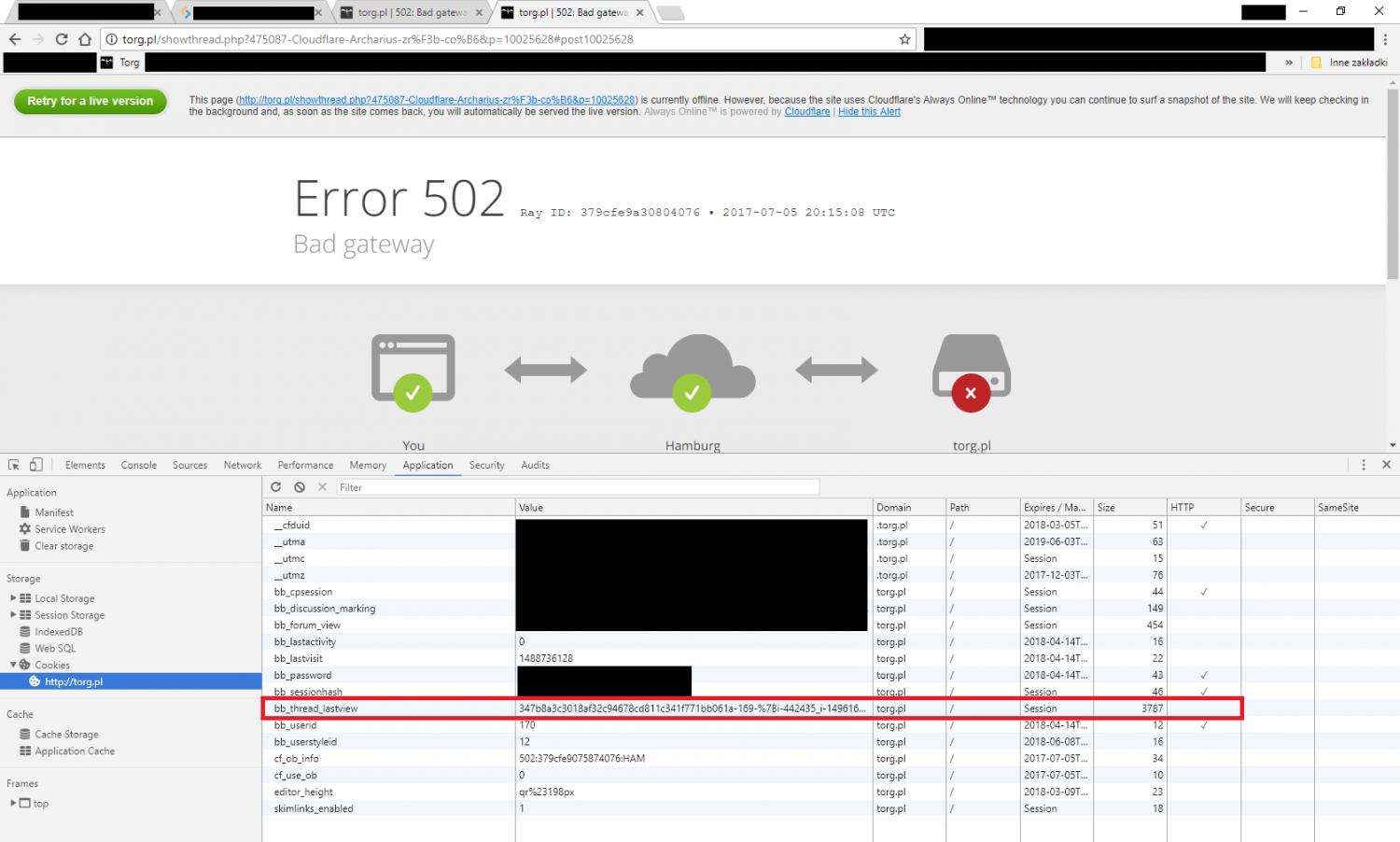Image resolution: width=1400 pixels, height=842 pixels.
Task: Open the Console tab in DevTools
Action: click(138, 465)
